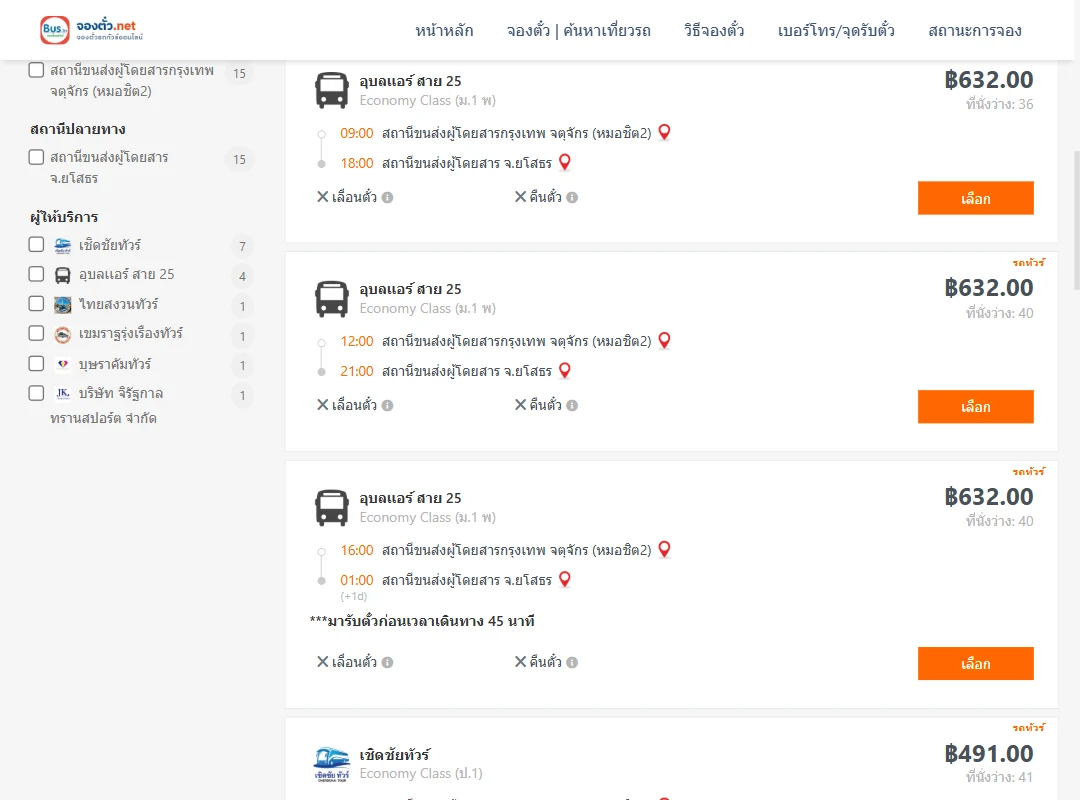Click เลื่อนตั๋ว info icon on the 16:00 trip

click(x=388, y=663)
